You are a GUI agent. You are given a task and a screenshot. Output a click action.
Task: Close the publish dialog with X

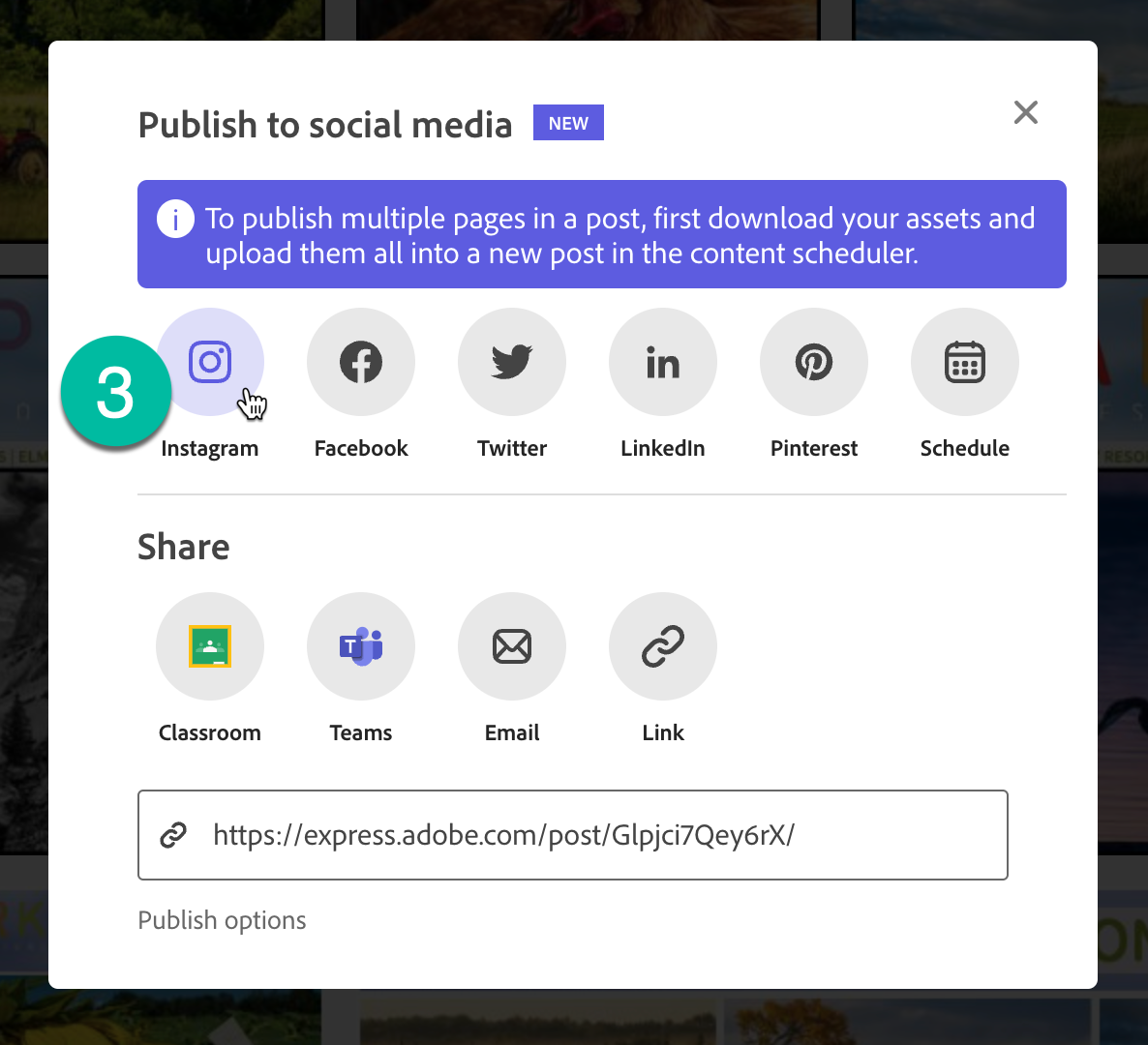[x=1026, y=112]
